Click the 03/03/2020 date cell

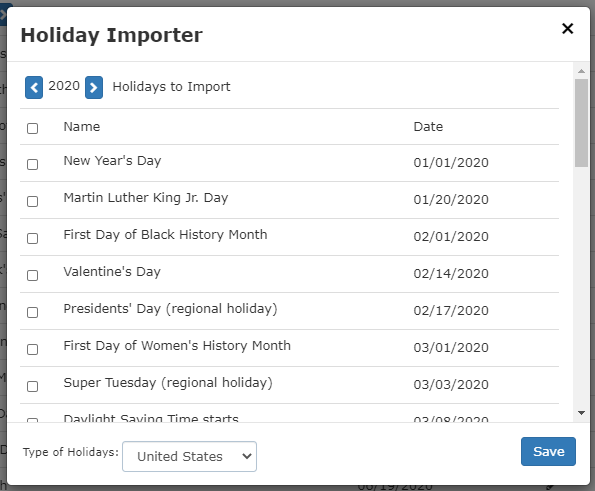coord(451,384)
